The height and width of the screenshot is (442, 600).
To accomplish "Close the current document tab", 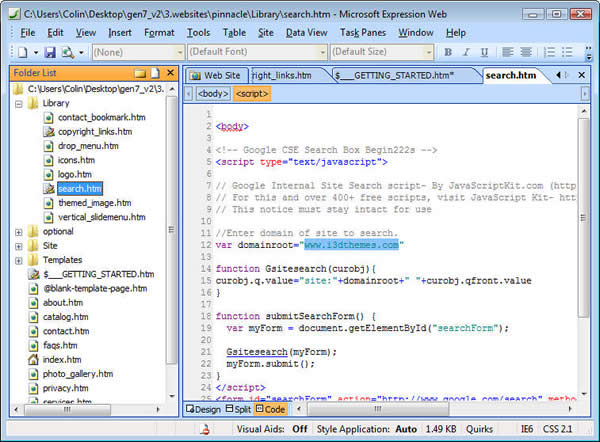I will click(582, 75).
